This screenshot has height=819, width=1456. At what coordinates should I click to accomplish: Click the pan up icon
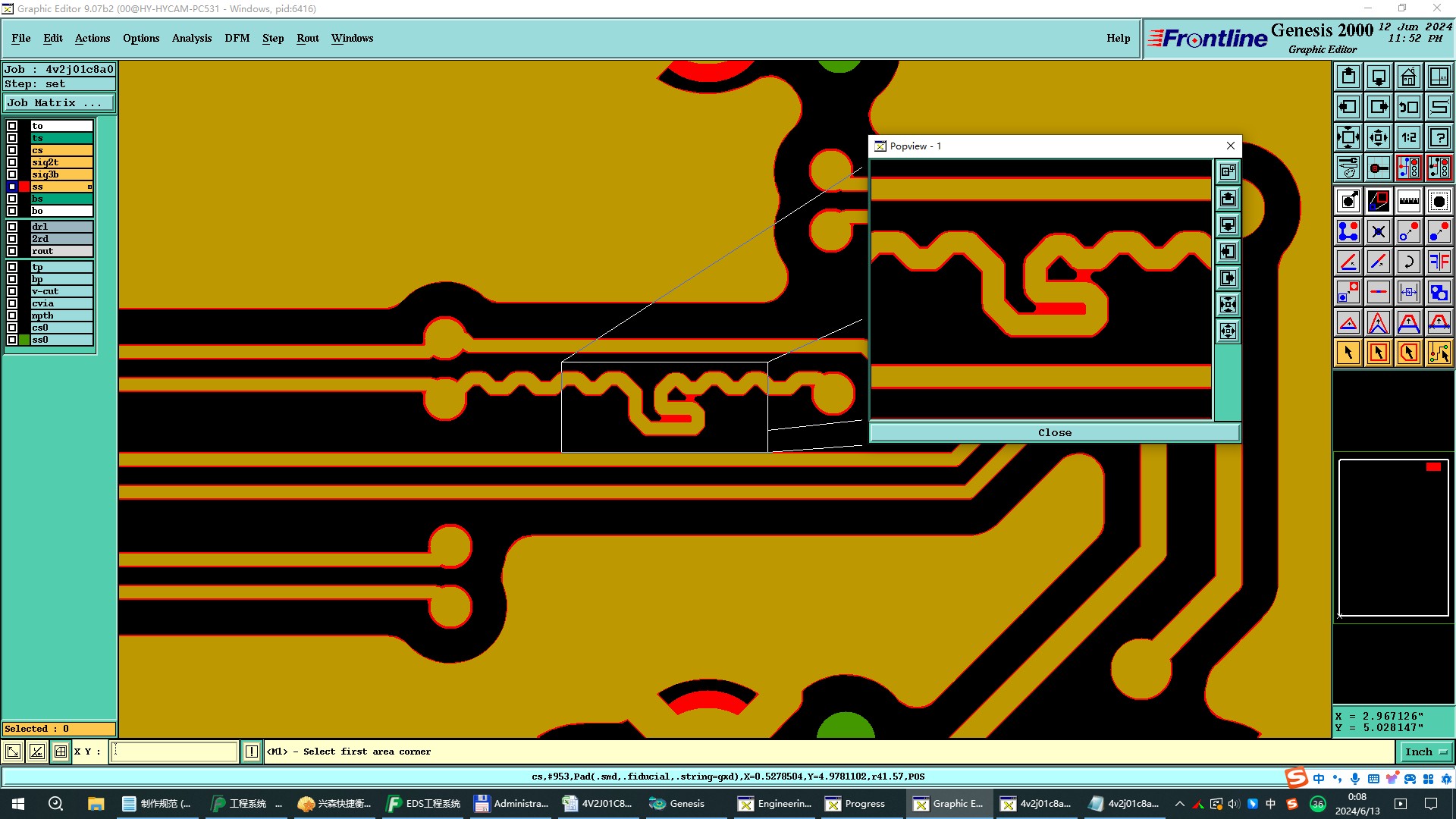(1348, 77)
